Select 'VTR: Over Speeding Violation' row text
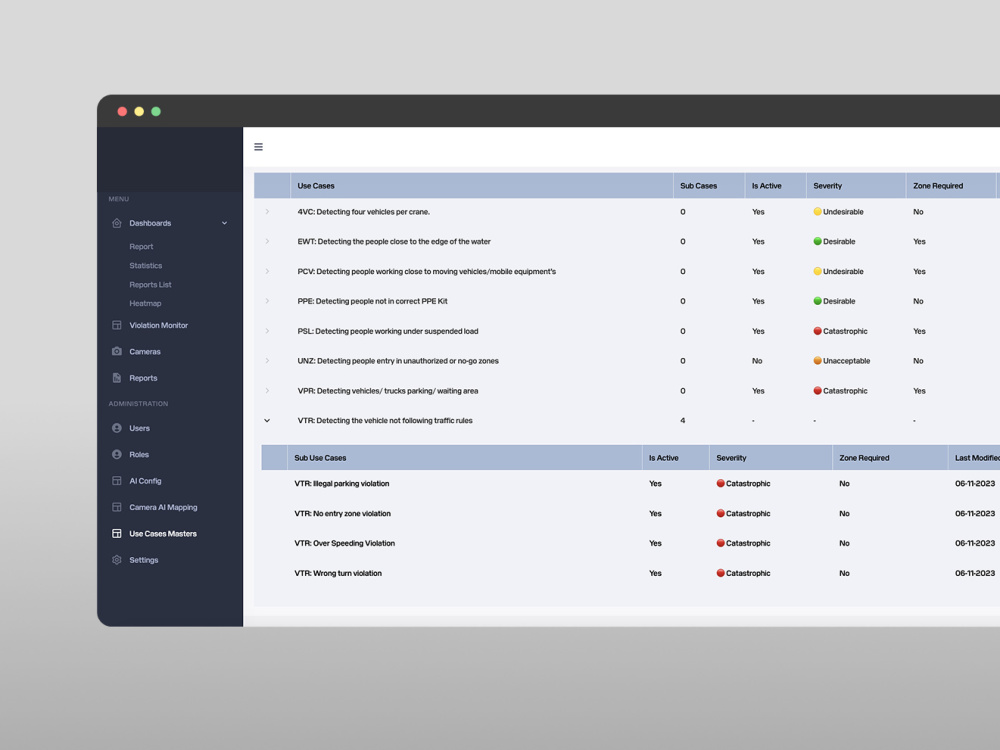This screenshot has height=750, width=1000. point(344,543)
